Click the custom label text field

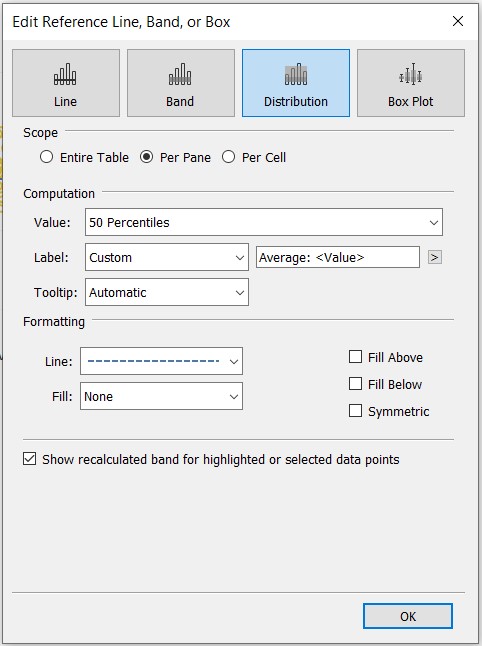[x=338, y=257]
